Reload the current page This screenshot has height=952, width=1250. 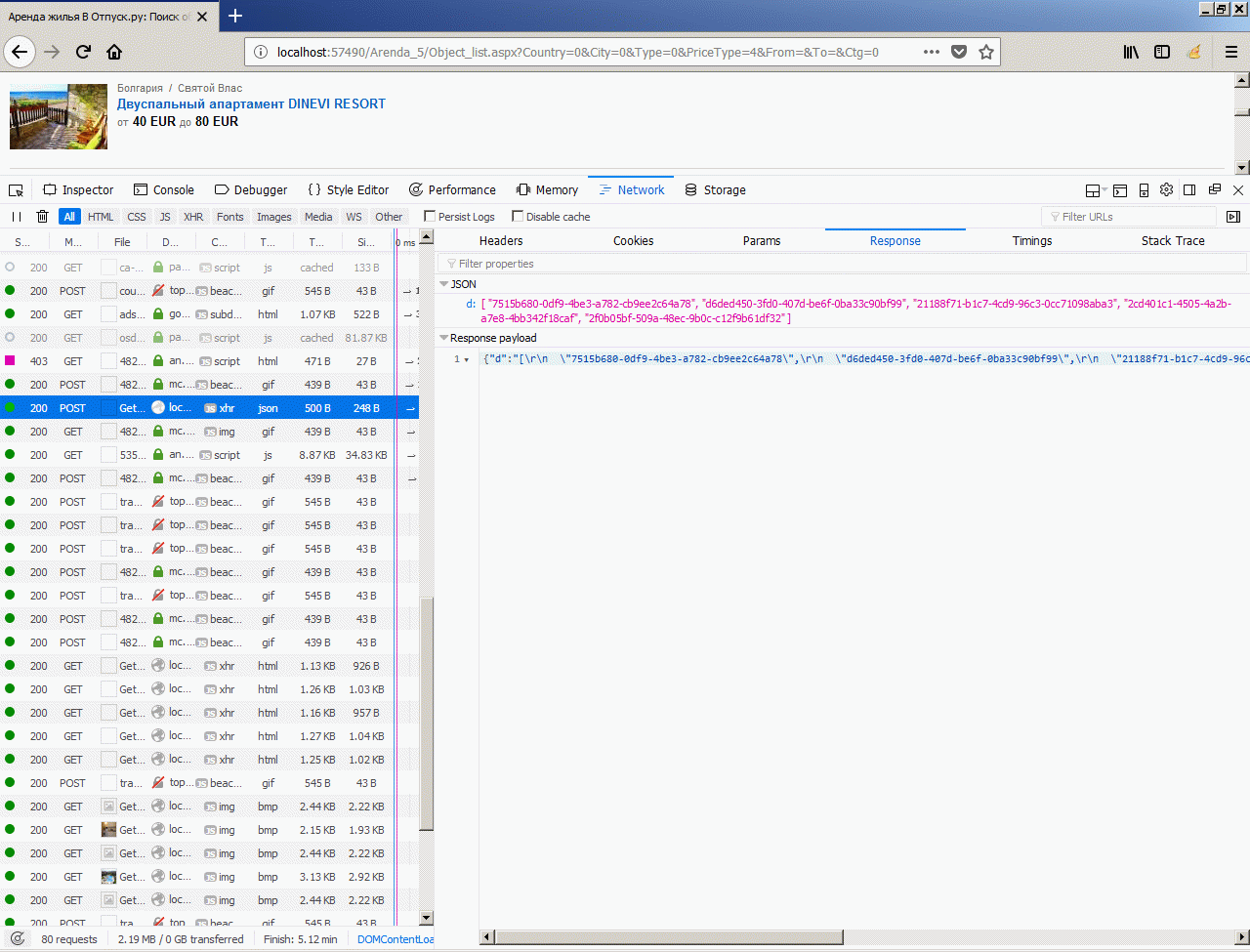(x=83, y=52)
